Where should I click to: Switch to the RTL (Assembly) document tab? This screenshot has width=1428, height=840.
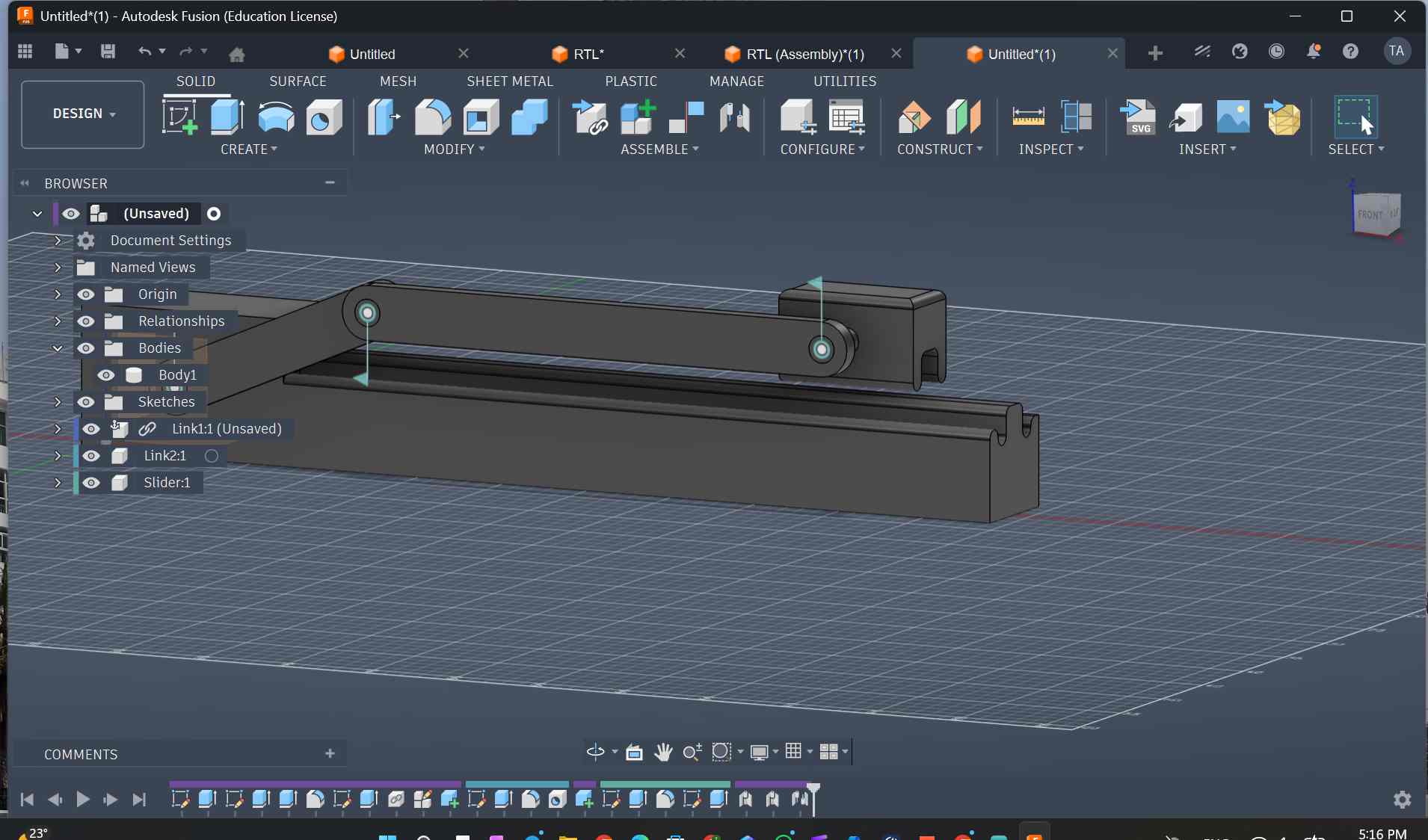coord(804,54)
